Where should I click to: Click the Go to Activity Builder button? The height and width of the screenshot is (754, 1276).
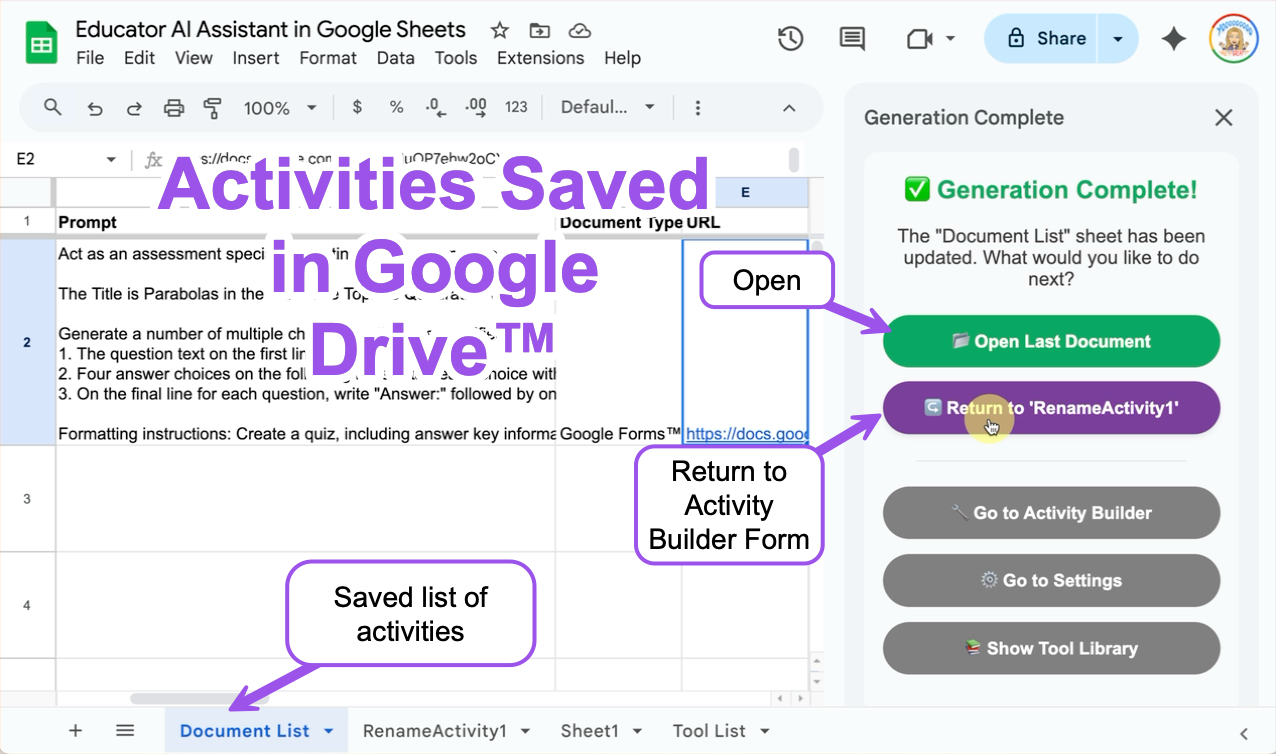[1051, 513]
